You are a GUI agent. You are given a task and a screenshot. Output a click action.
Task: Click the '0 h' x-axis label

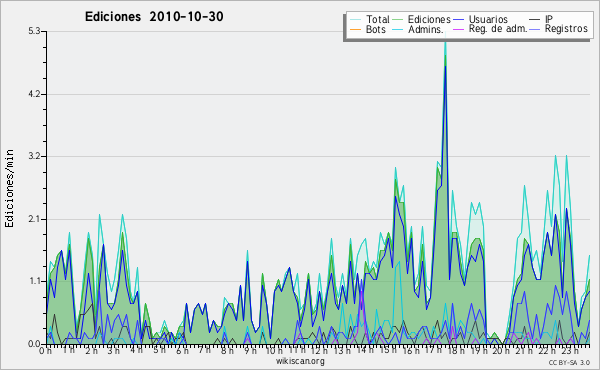pos(46,350)
